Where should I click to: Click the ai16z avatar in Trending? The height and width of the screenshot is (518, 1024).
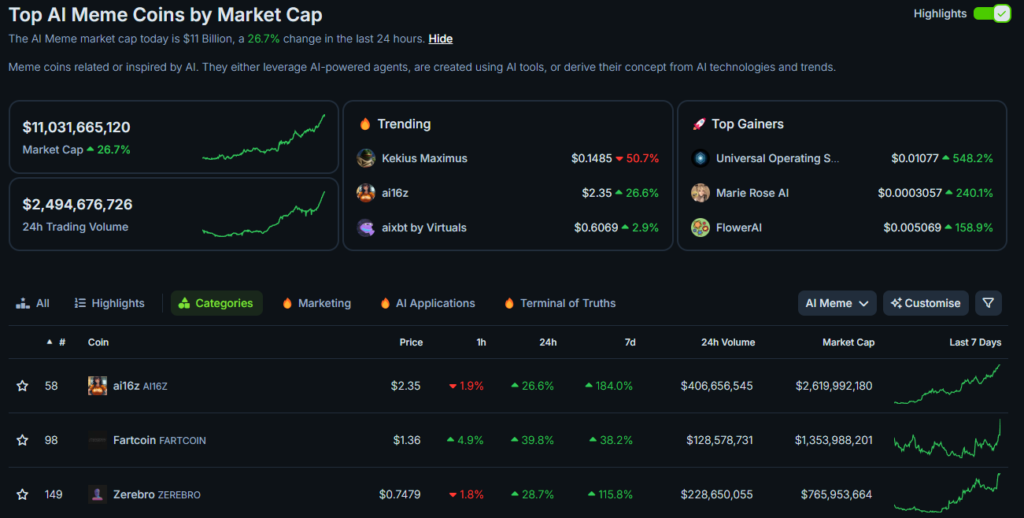[x=366, y=193]
